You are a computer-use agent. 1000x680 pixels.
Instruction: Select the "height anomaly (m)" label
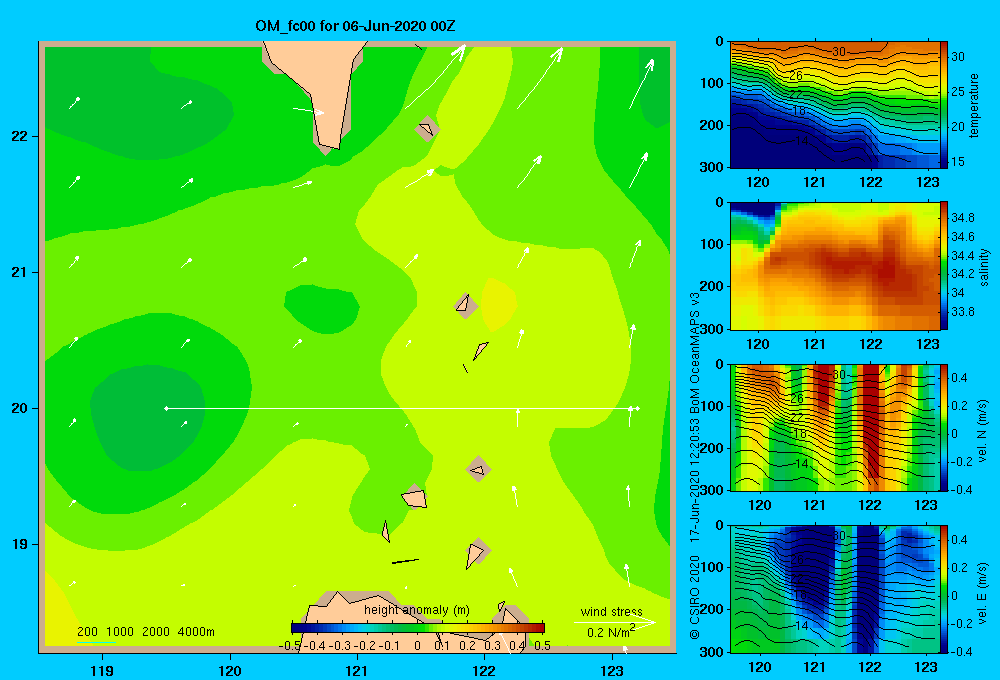(x=416, y=610)
